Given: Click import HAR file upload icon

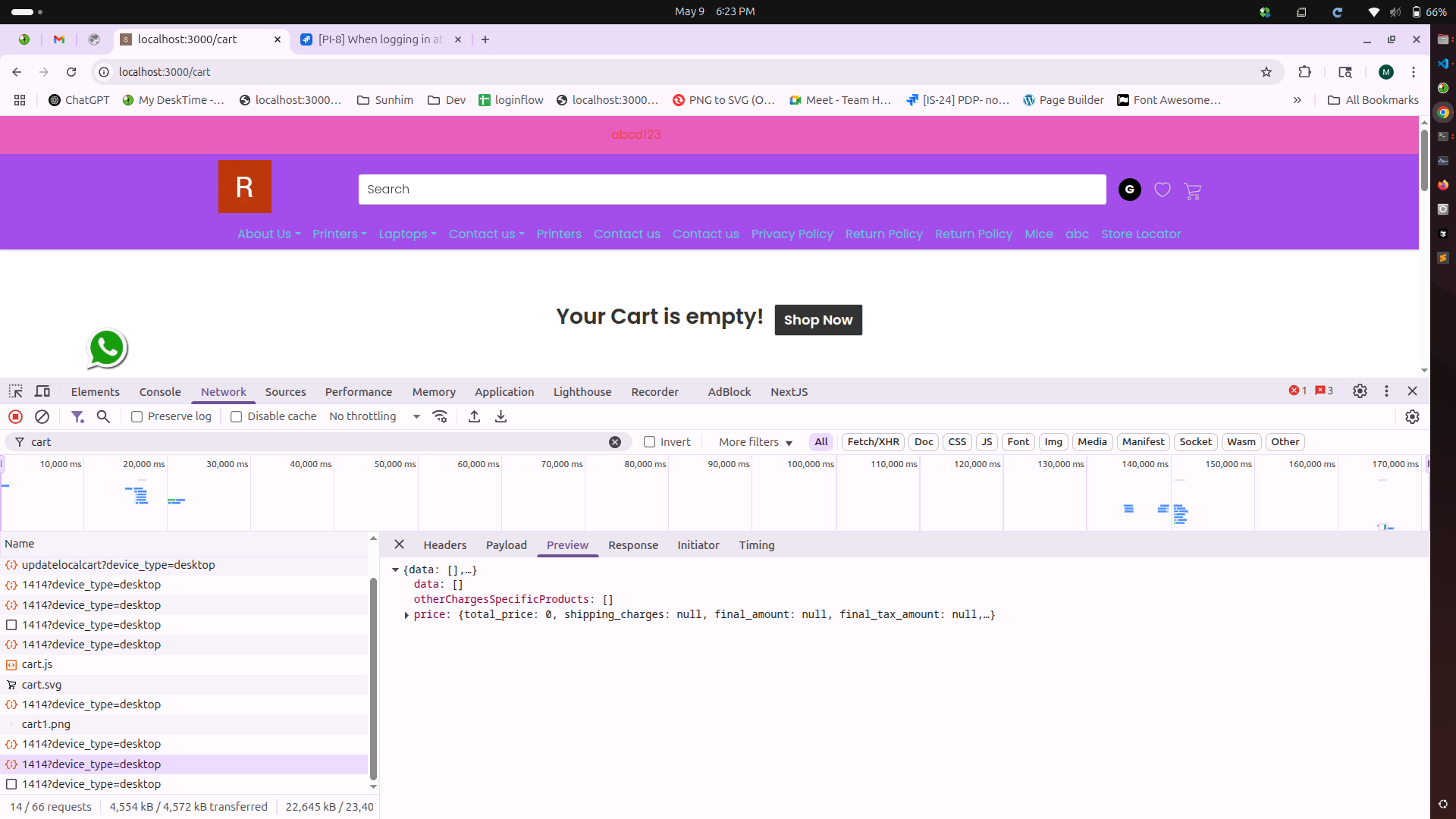Looking at the screenshot, I should click(474, 416).
